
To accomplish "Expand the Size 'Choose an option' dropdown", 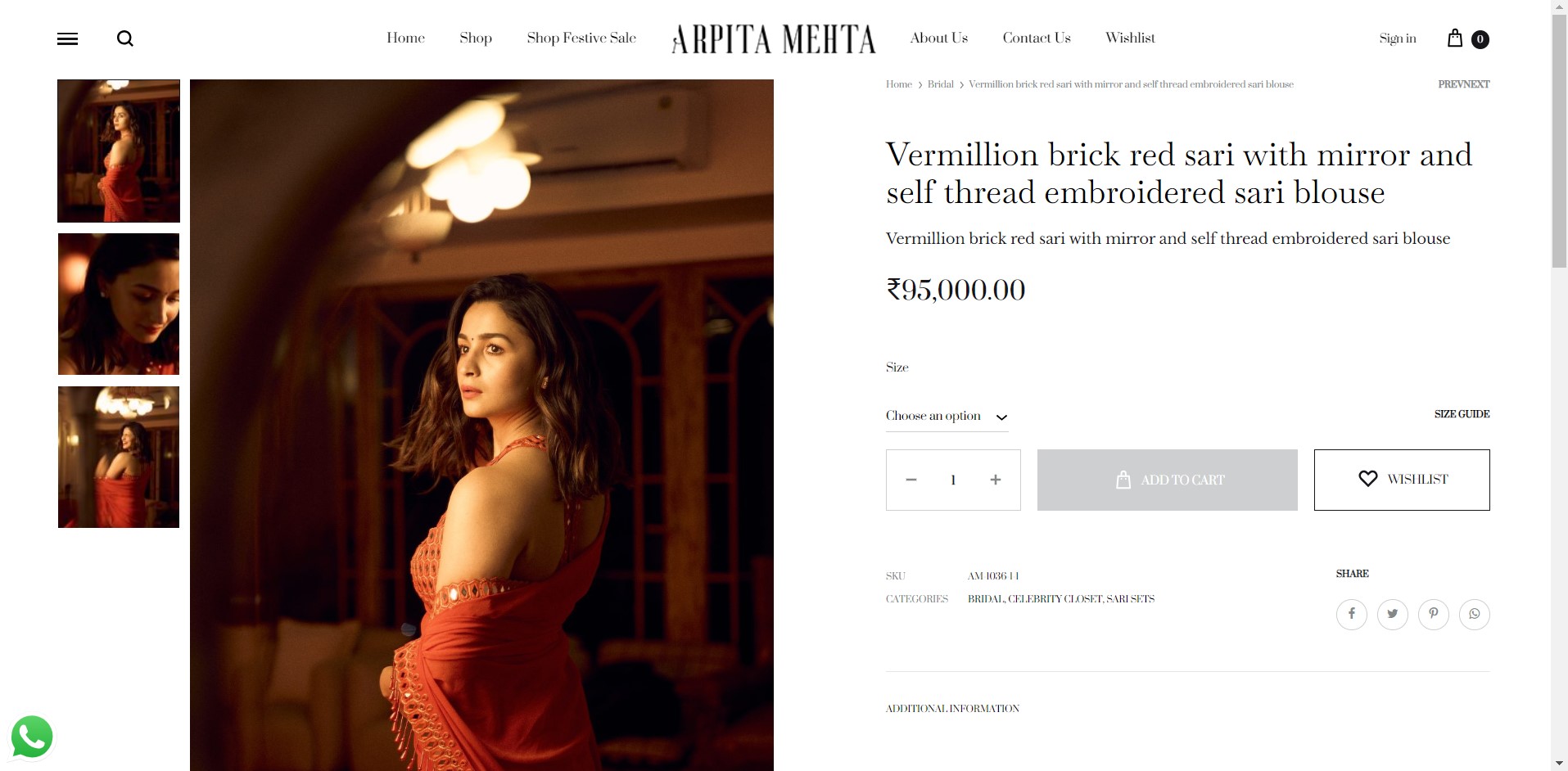I will click(947, 416).
